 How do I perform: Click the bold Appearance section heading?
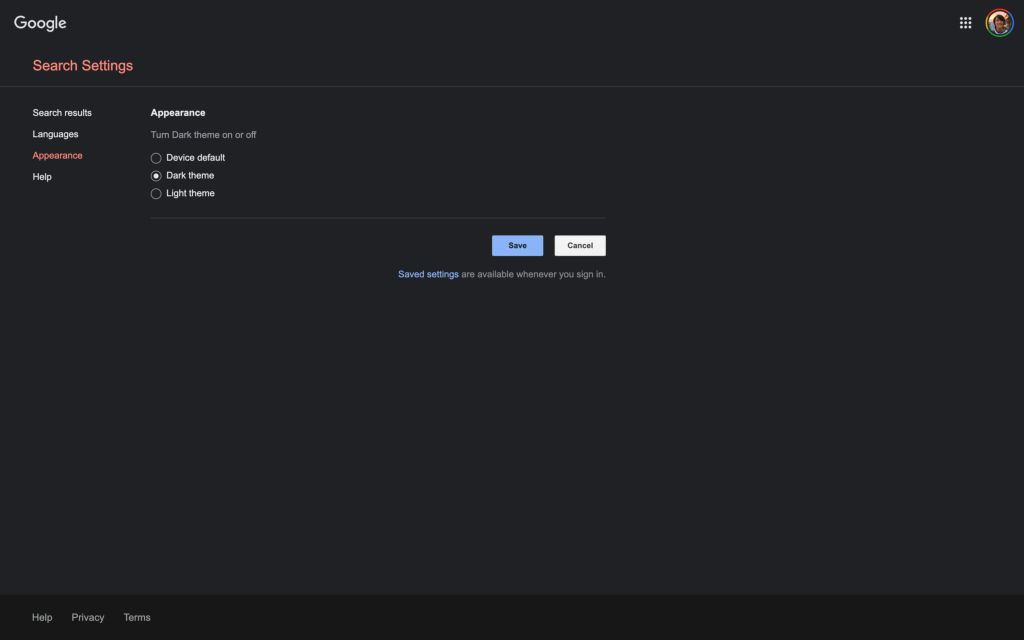[178, 113]
